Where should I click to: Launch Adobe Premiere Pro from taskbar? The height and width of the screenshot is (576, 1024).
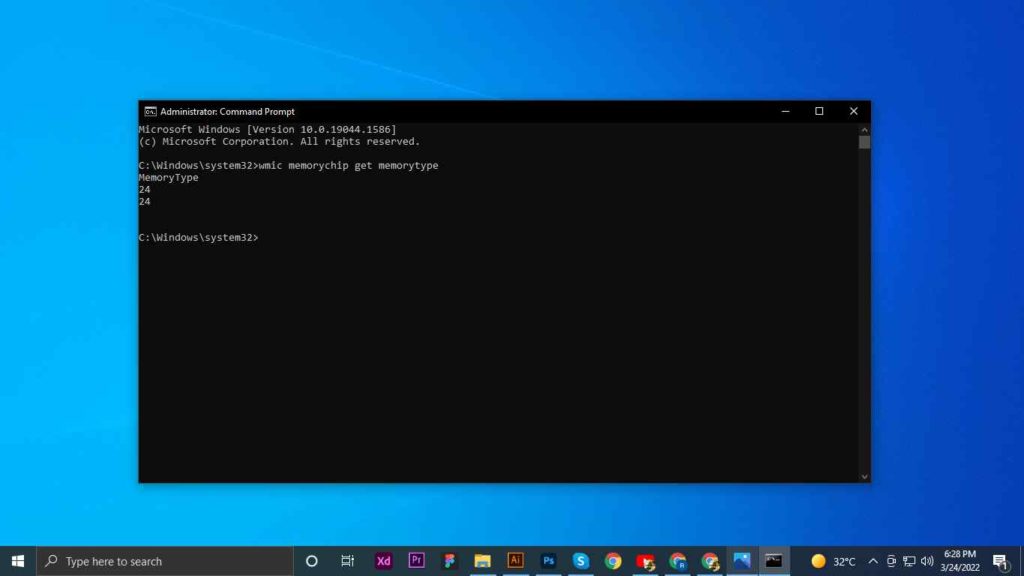coord(417,561)
